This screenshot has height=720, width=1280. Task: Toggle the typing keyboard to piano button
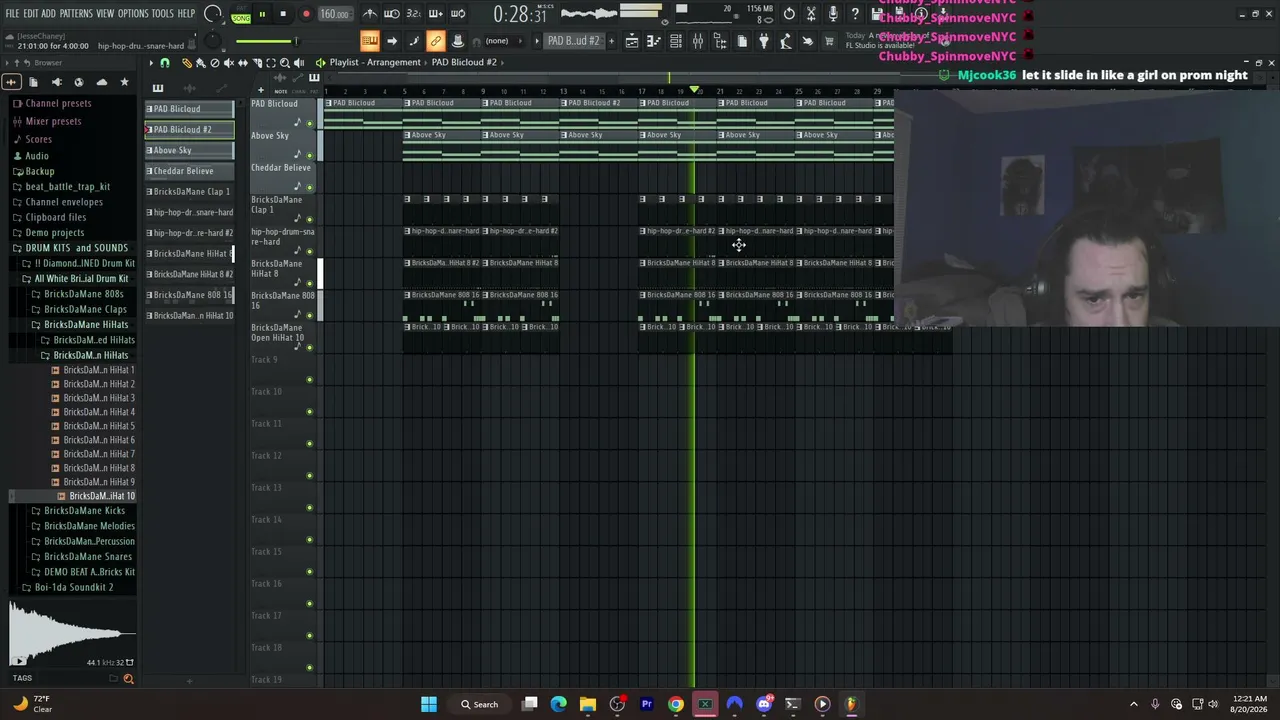pyautogui.click(x=370, y=41)
